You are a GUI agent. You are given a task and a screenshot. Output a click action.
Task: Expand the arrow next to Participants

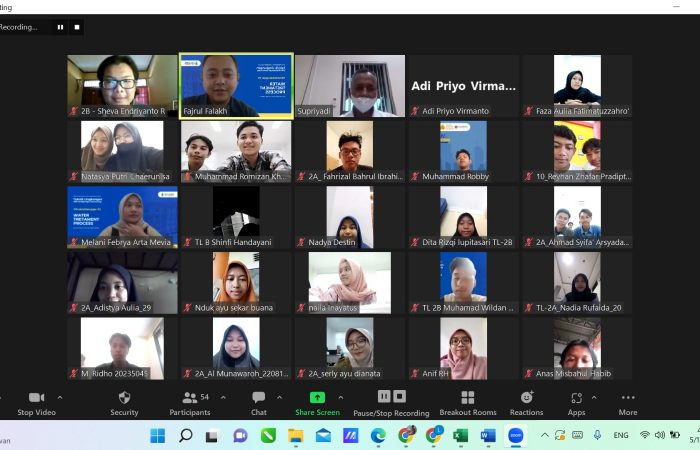coord(222,397)
